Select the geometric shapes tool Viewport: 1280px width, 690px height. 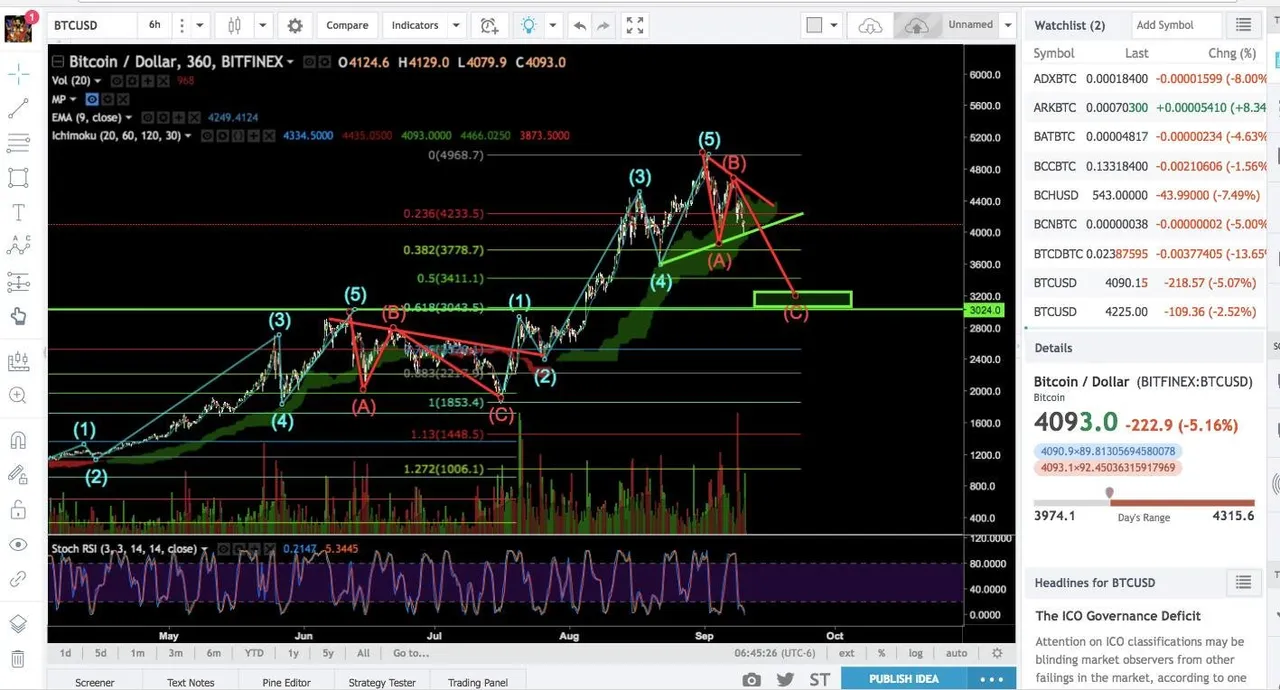click(18, 178)
